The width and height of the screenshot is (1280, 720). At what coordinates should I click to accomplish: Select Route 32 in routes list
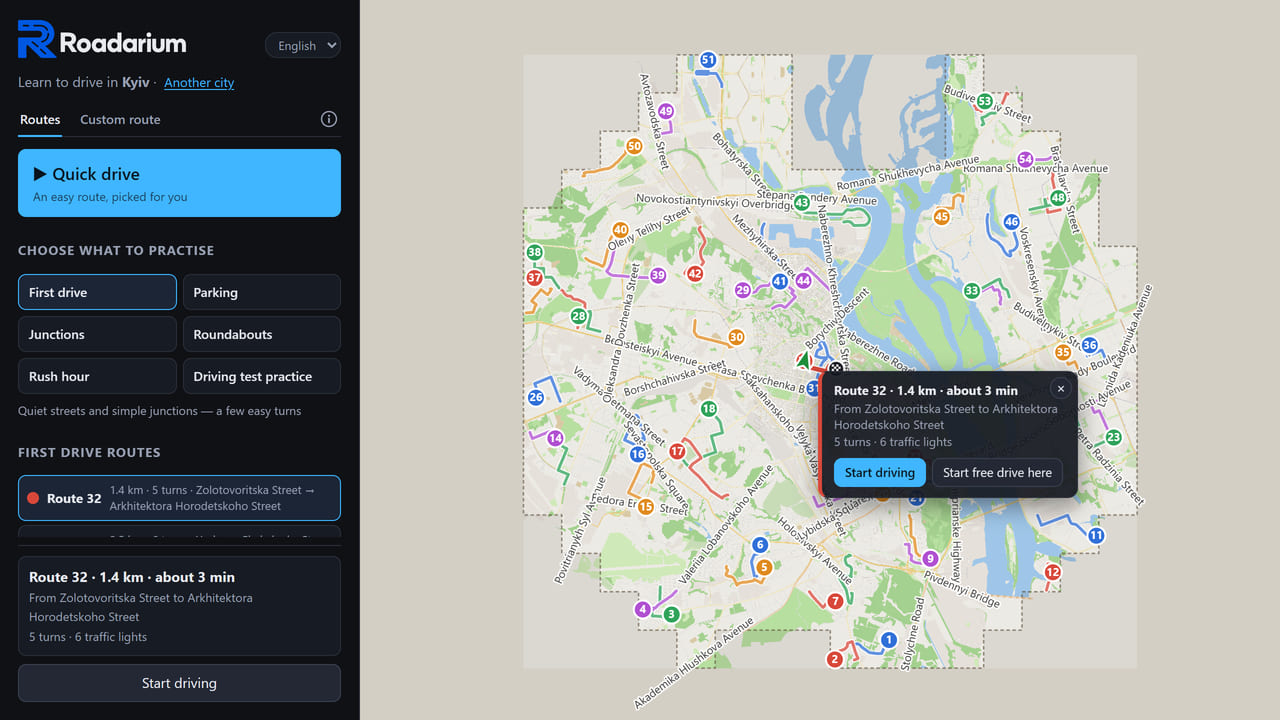[179, 498]
